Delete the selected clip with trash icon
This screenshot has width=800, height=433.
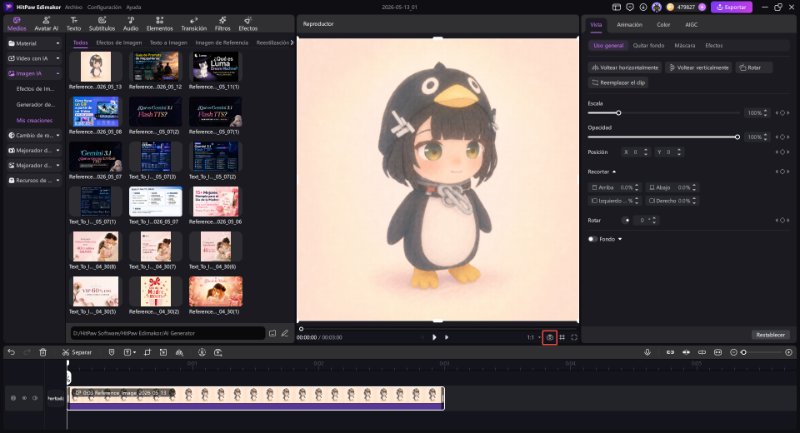[43, 352]
